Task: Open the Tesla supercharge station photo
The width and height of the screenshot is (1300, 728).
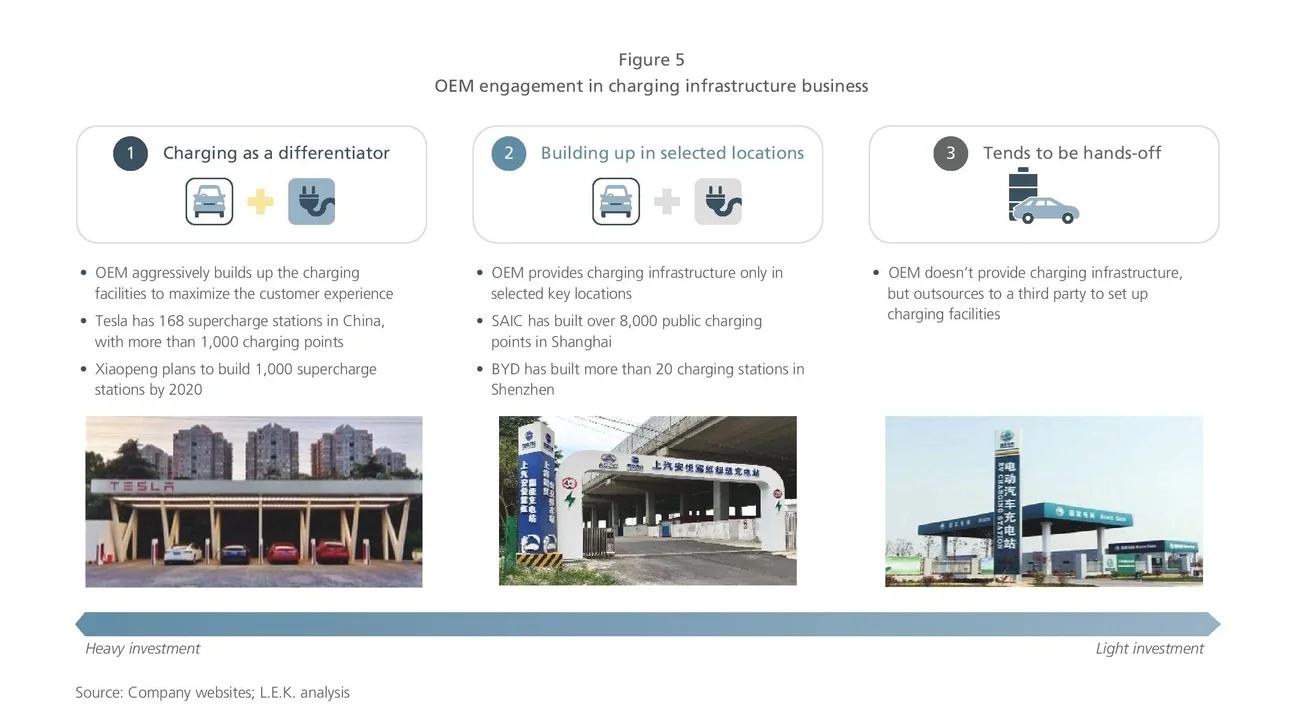Action: click(x=253, y=500)
